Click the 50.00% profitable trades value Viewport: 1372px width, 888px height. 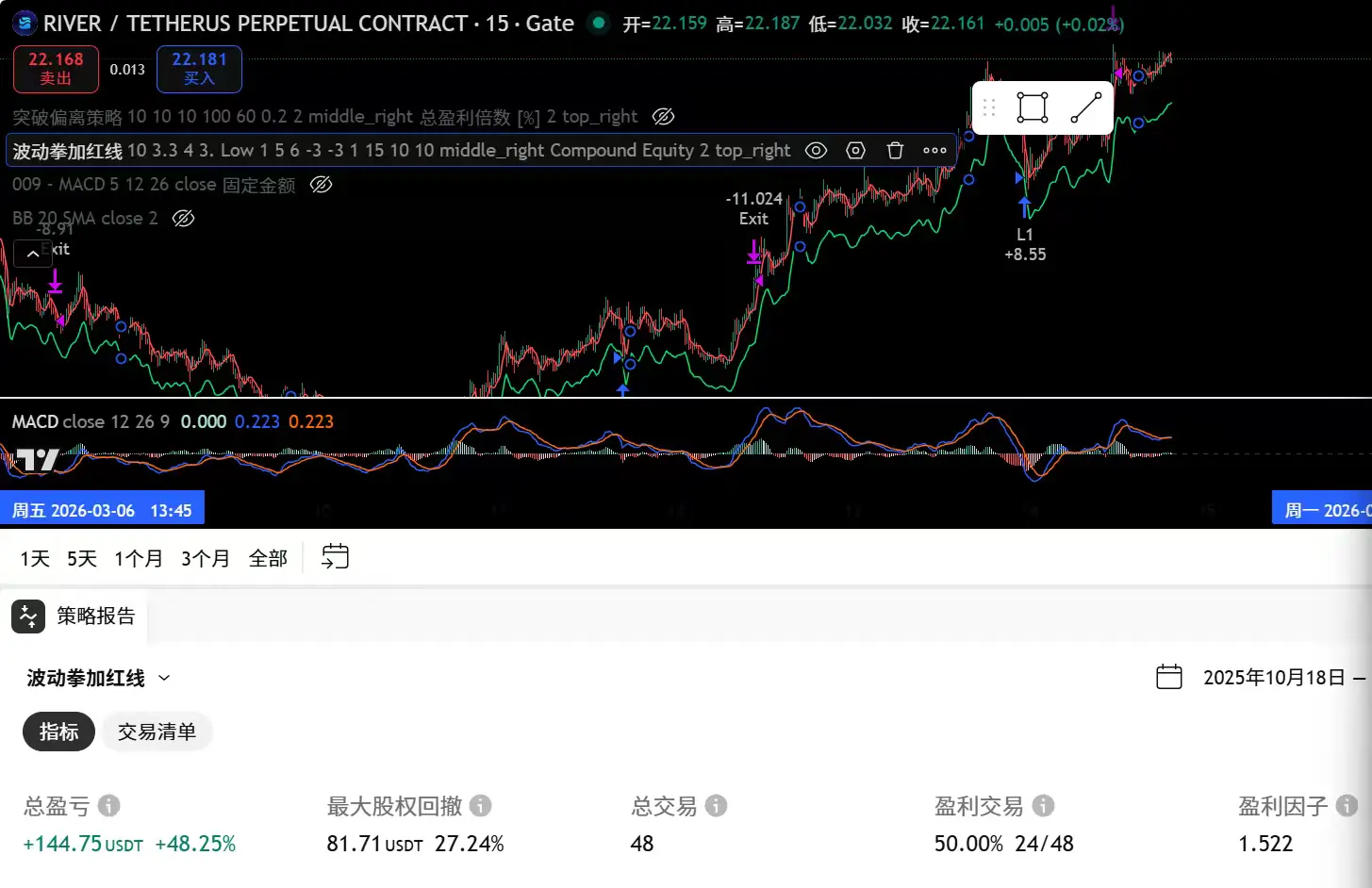(x=968, y=844)
